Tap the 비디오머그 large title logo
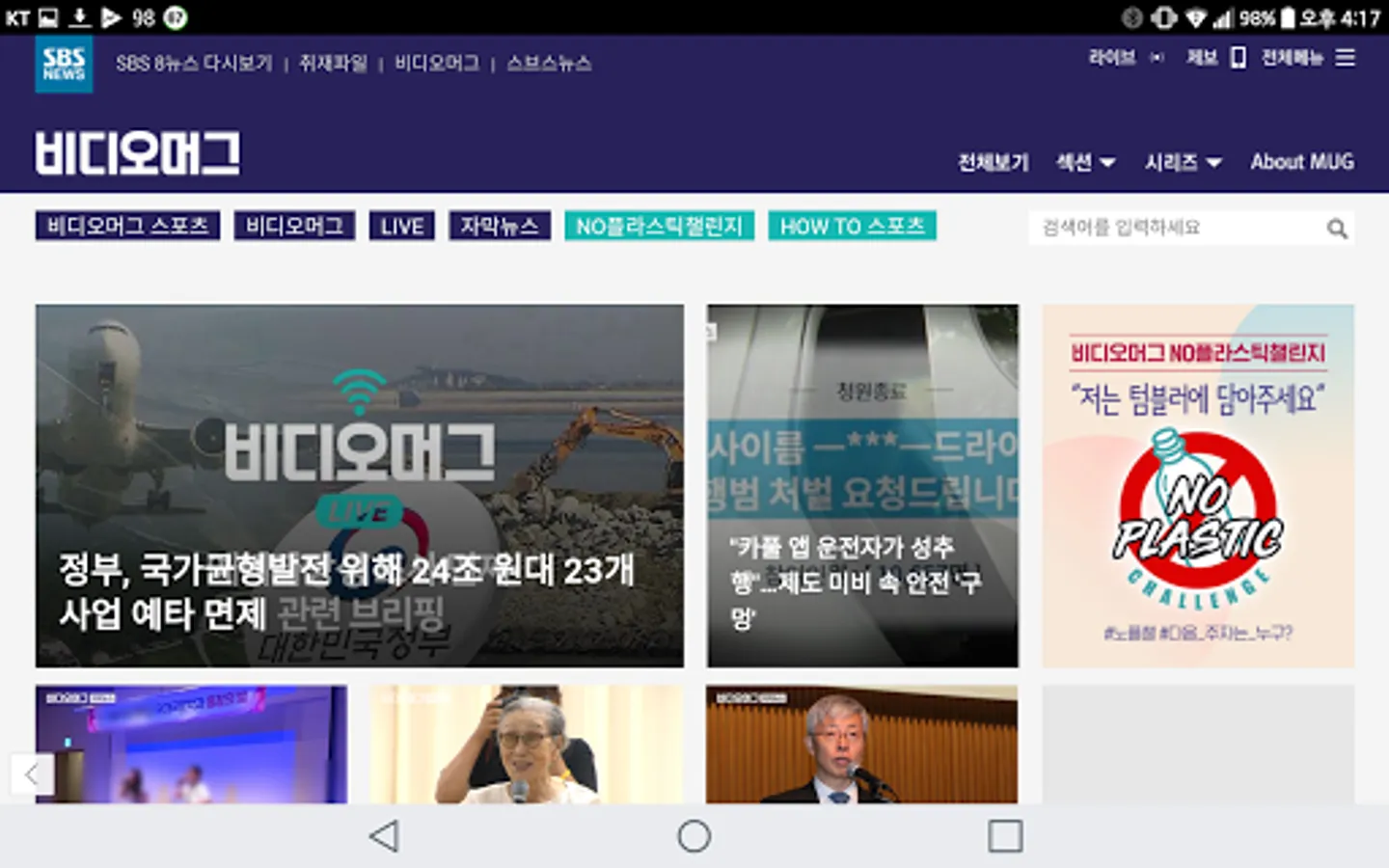 (138, 153)
